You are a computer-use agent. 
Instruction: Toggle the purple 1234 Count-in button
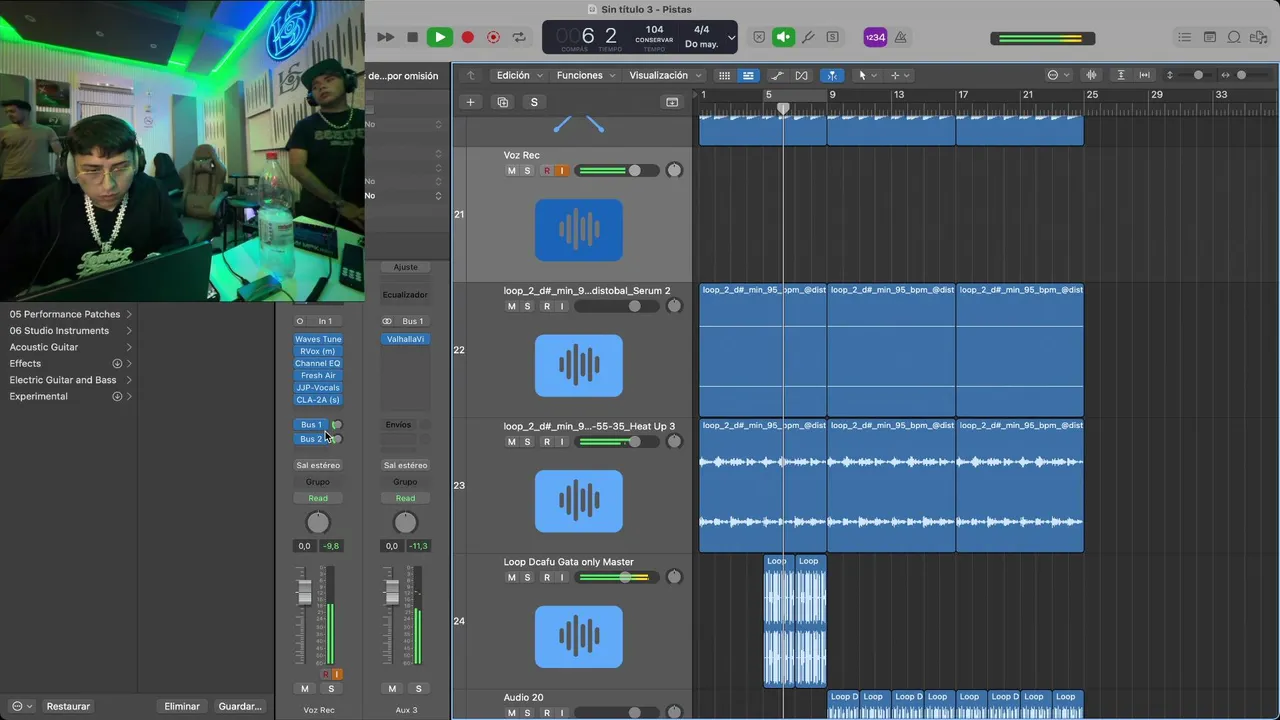click(875, 37)
